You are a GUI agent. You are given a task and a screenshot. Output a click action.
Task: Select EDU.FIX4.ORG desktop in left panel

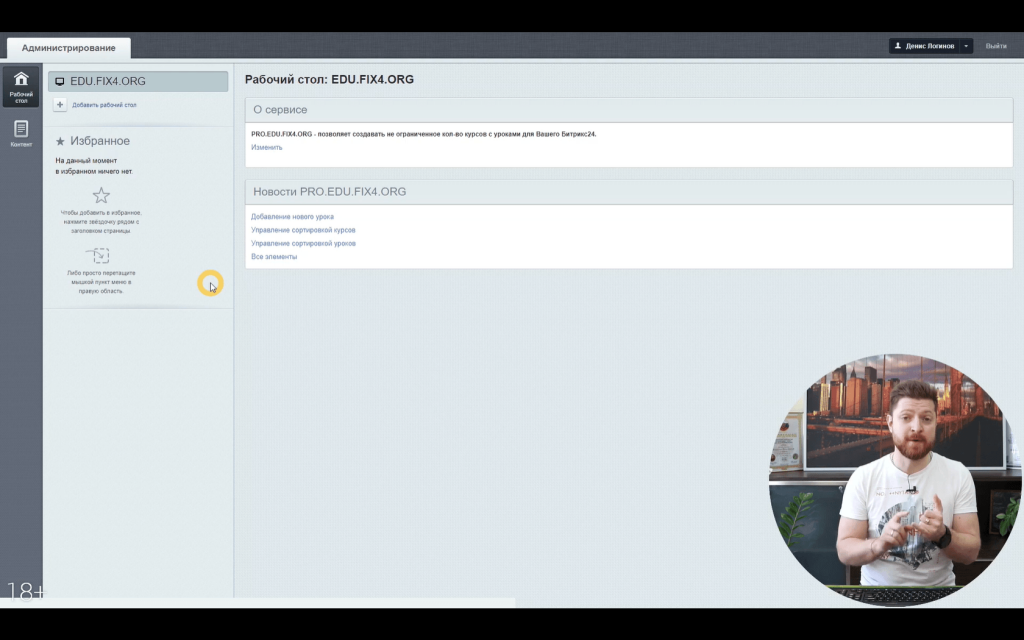click(138, 81)
